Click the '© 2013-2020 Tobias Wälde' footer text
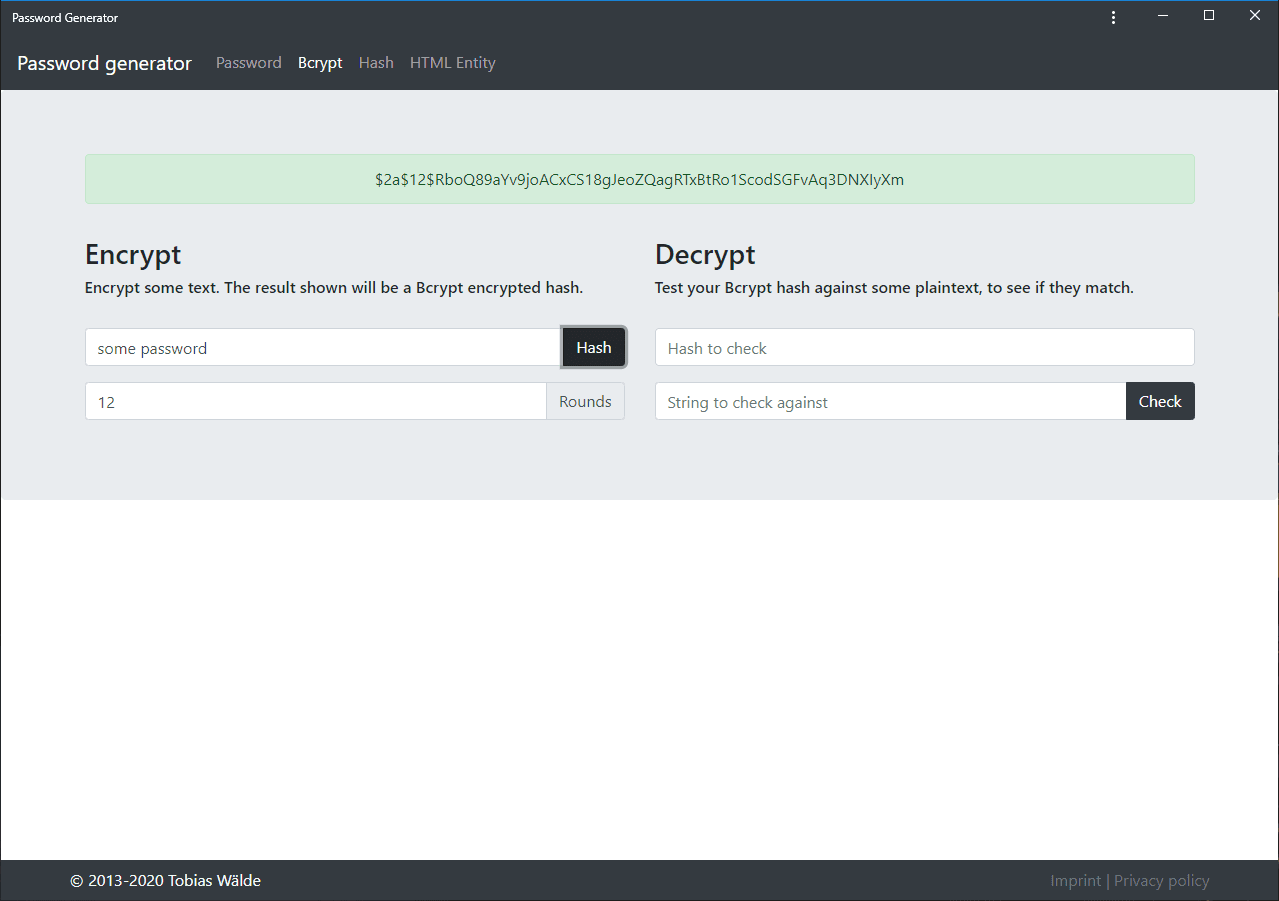 click(x=166, y=881)
